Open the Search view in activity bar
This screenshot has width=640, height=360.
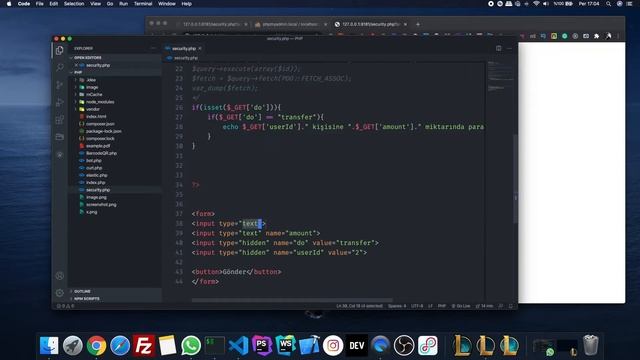pyautogui.click(x=60, y=67)
